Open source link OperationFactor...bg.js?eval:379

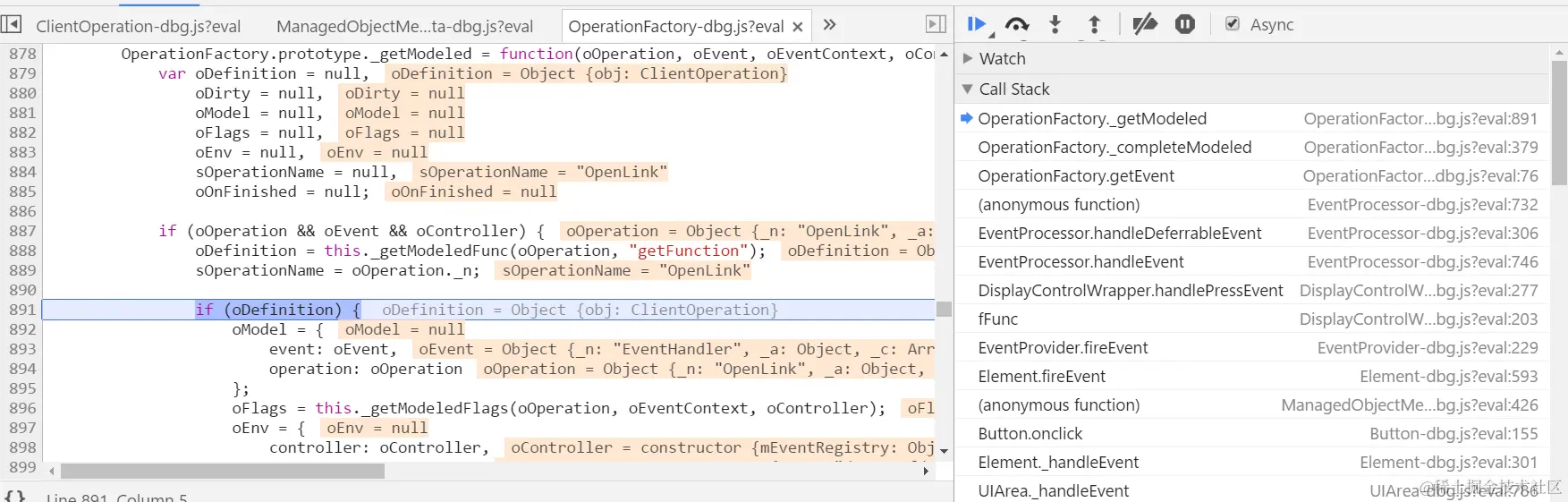click(1420, 147)
